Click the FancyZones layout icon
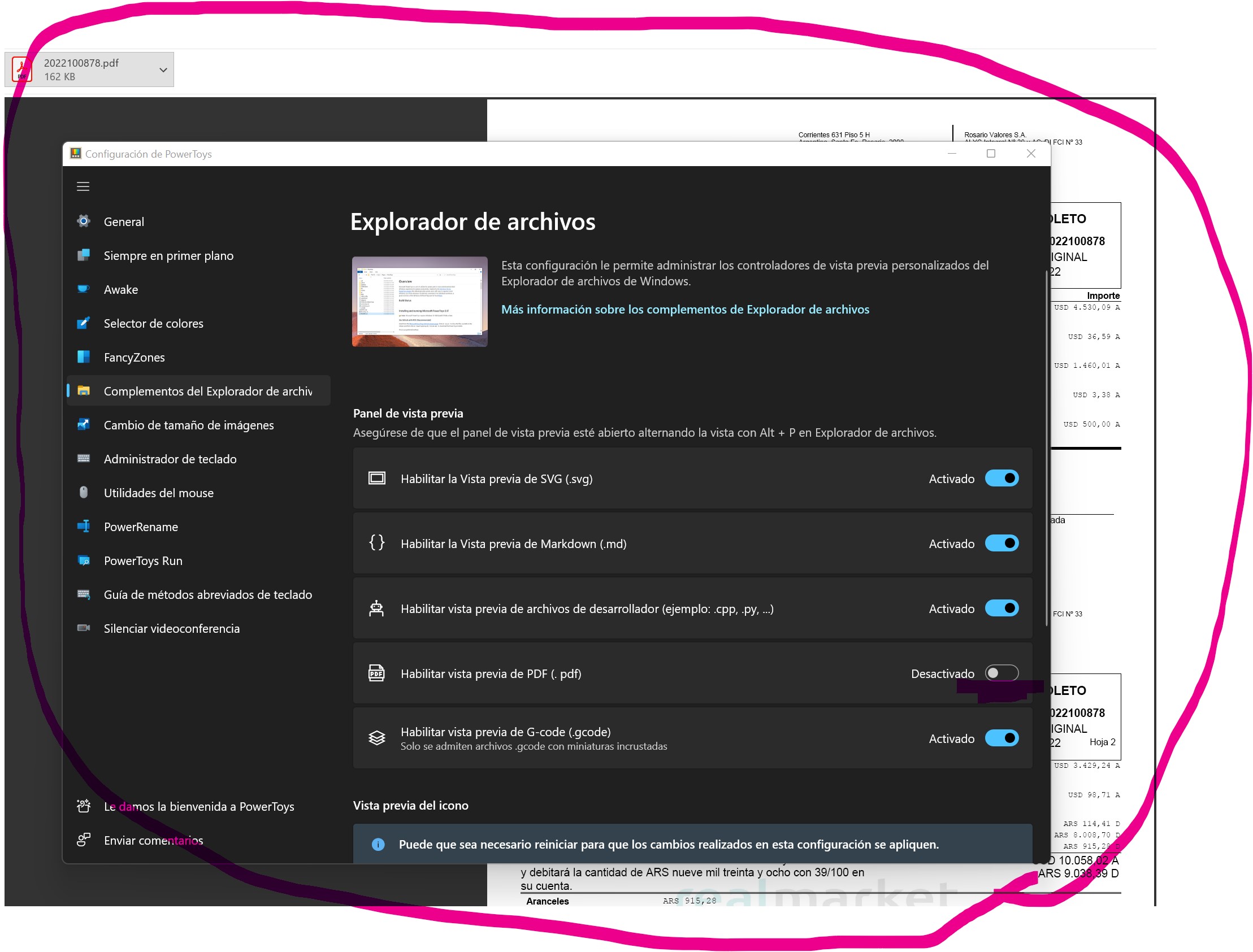This screenshot has width=1253, height=952. (84, 357)
